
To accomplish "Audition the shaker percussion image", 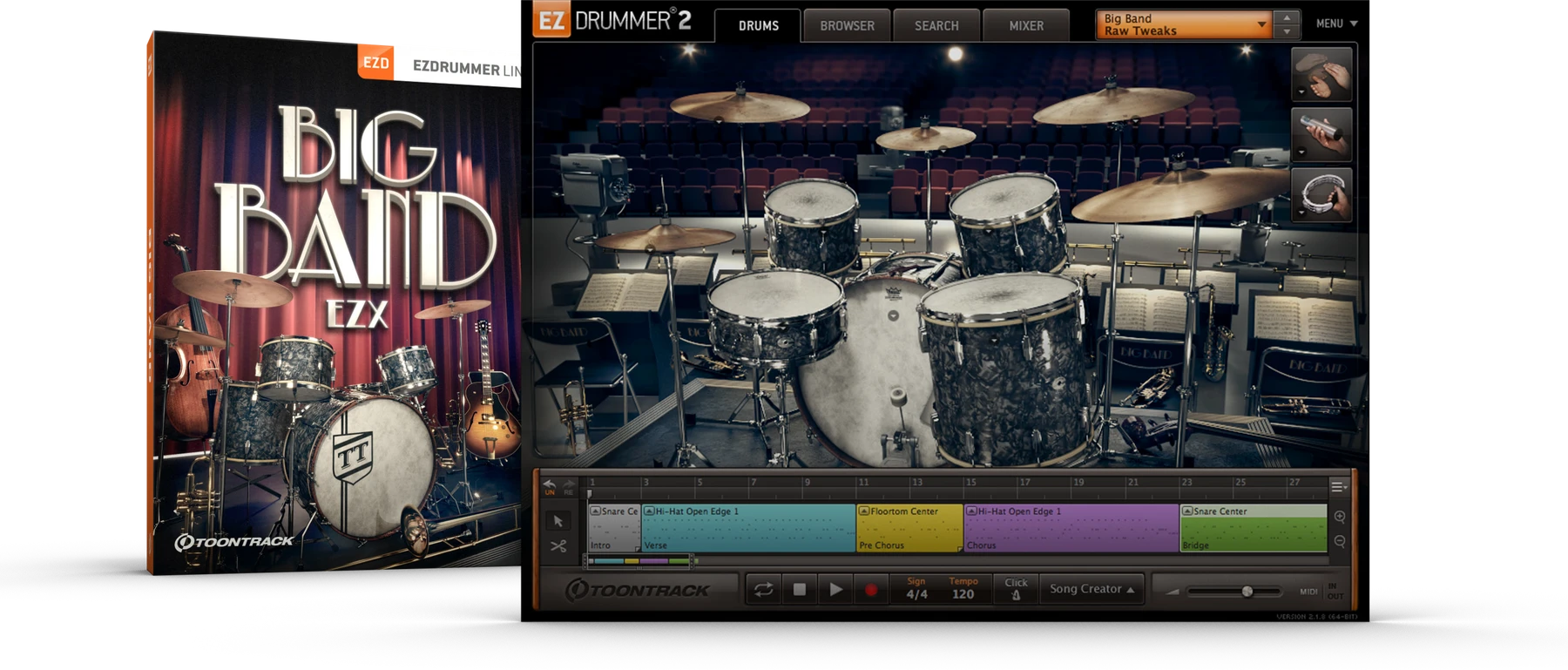I will (1321, 134).
